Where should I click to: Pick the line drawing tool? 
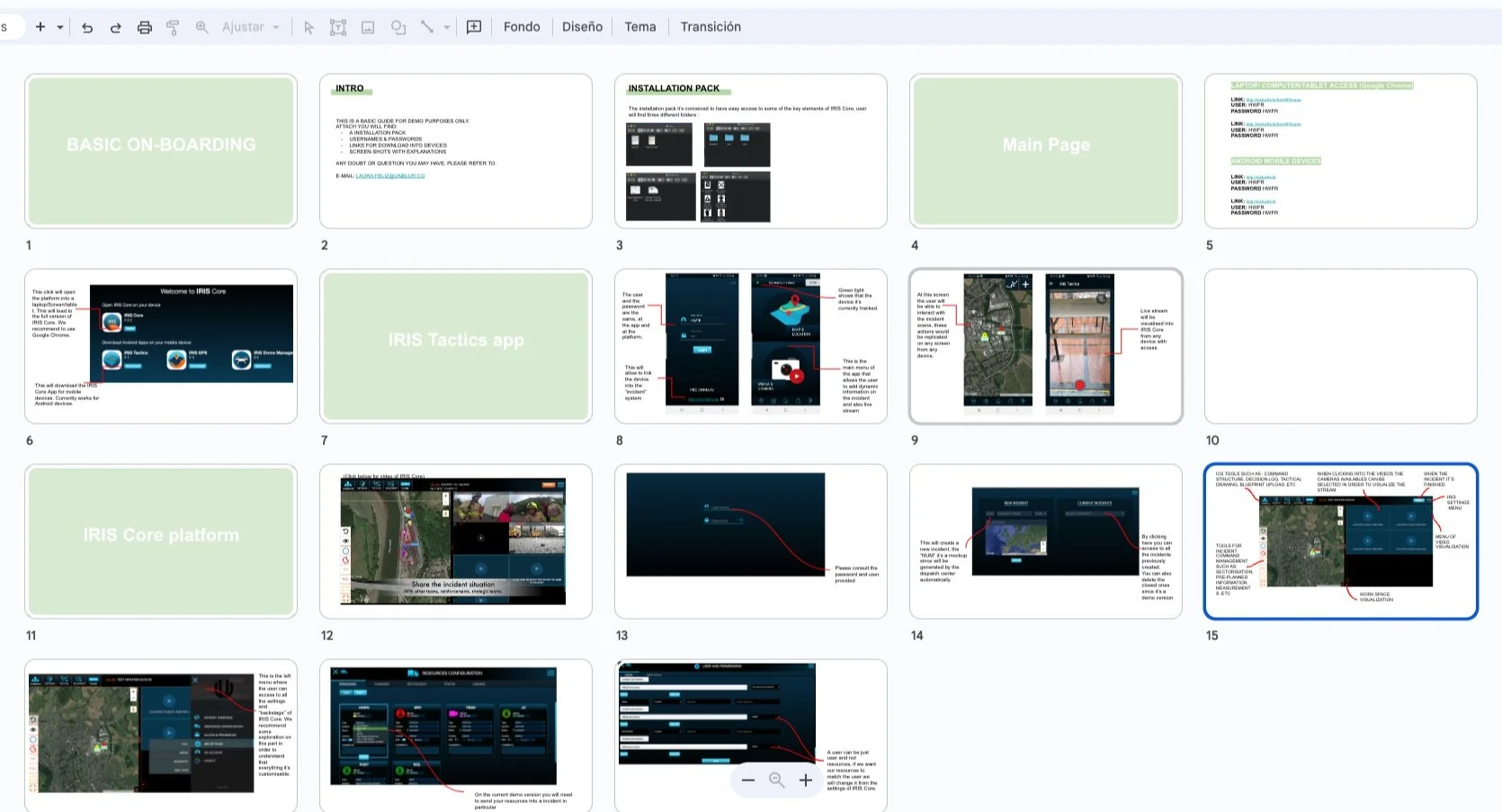427,27
